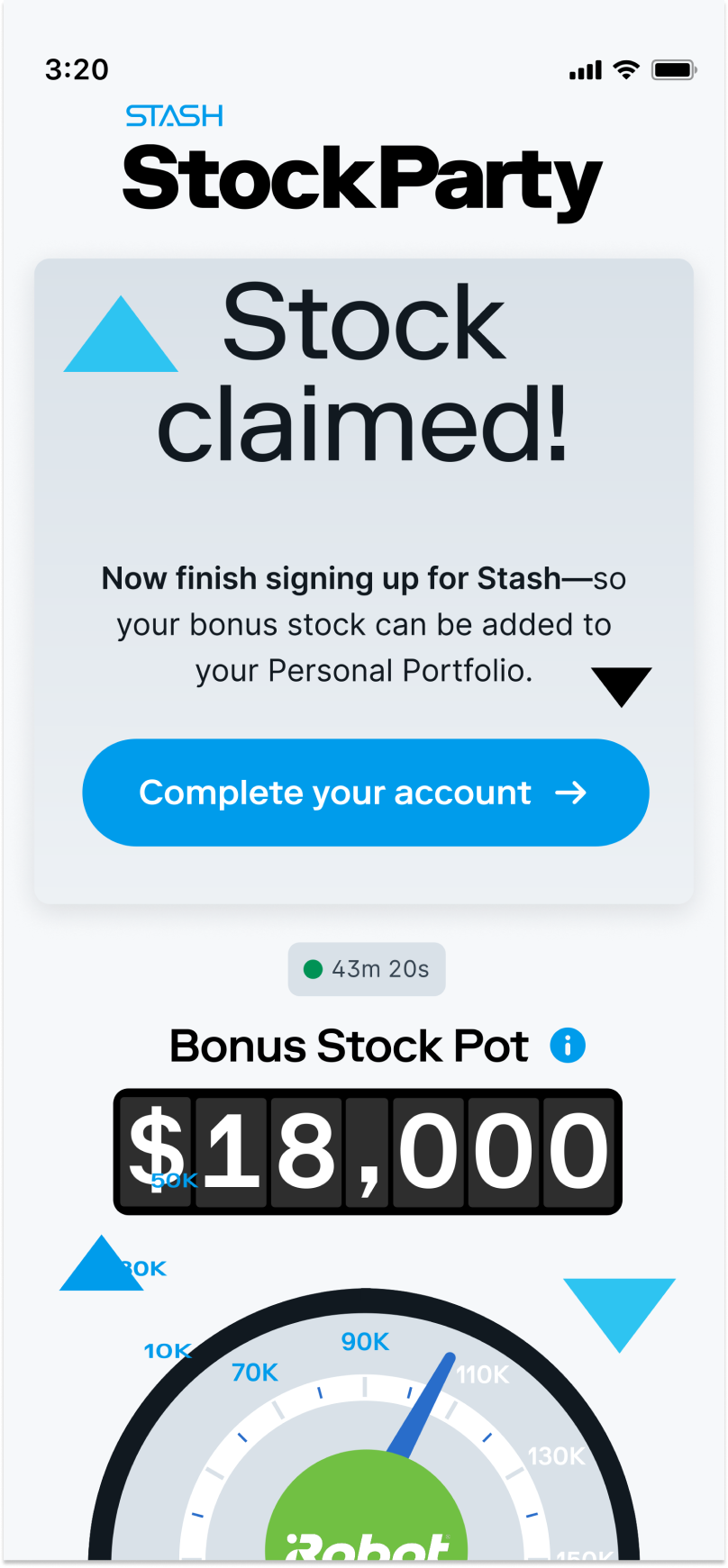Viewport: 728px width, 1568px height.
Task: Click the cellular signal bars icon
Action: coord(586,70)
